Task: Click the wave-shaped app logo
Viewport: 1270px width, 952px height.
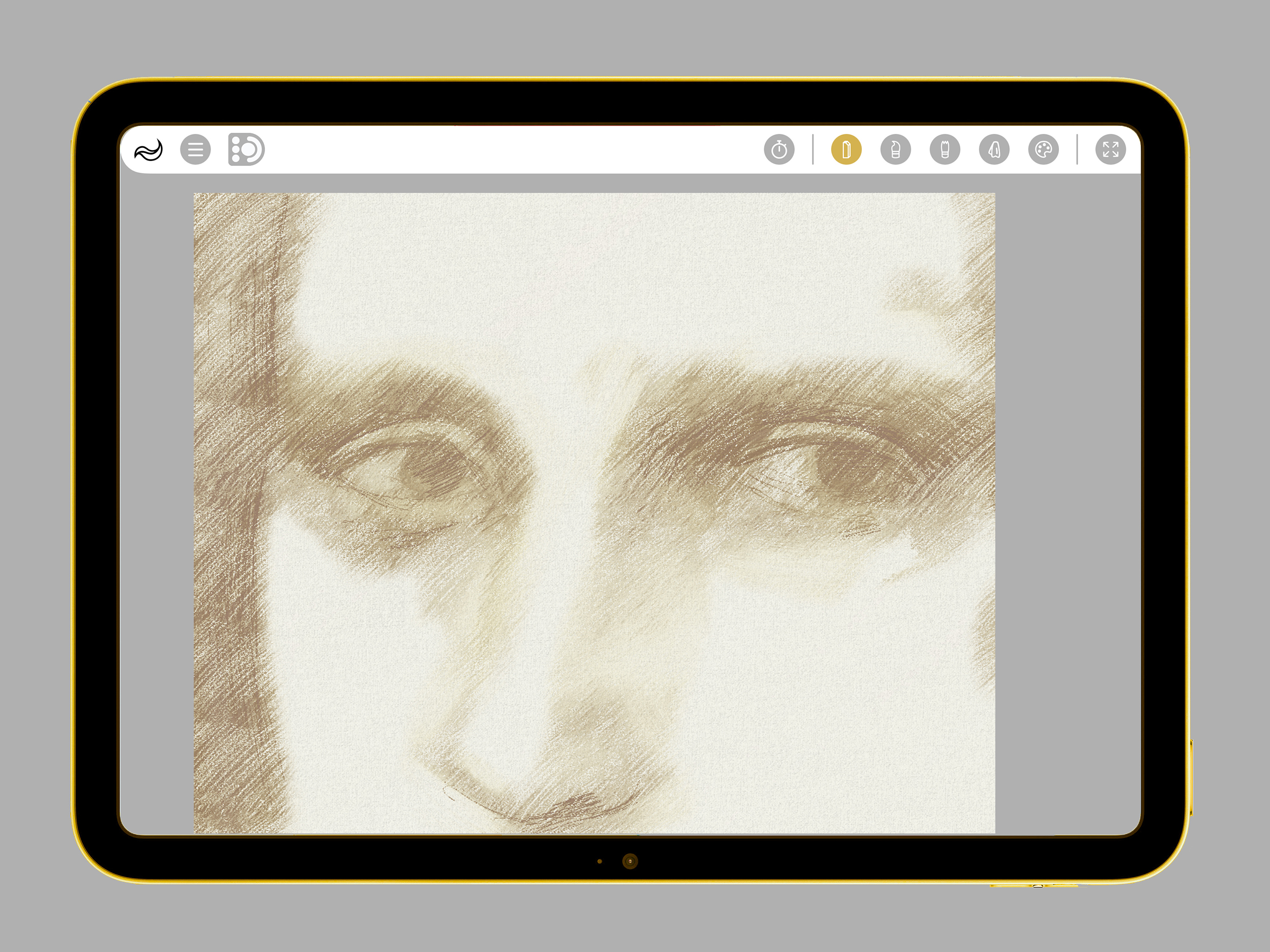Action: (x=149, y=150)
